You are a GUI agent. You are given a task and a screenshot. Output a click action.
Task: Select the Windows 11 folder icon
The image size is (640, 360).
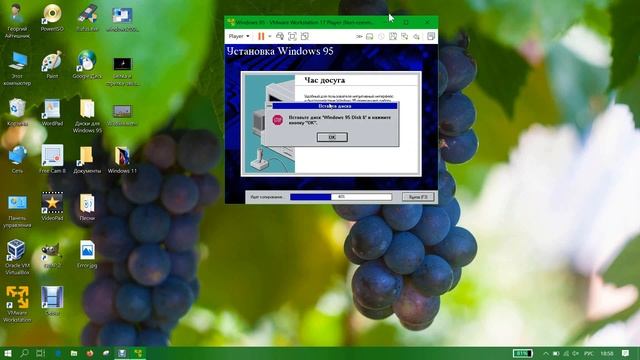(122, 159)
